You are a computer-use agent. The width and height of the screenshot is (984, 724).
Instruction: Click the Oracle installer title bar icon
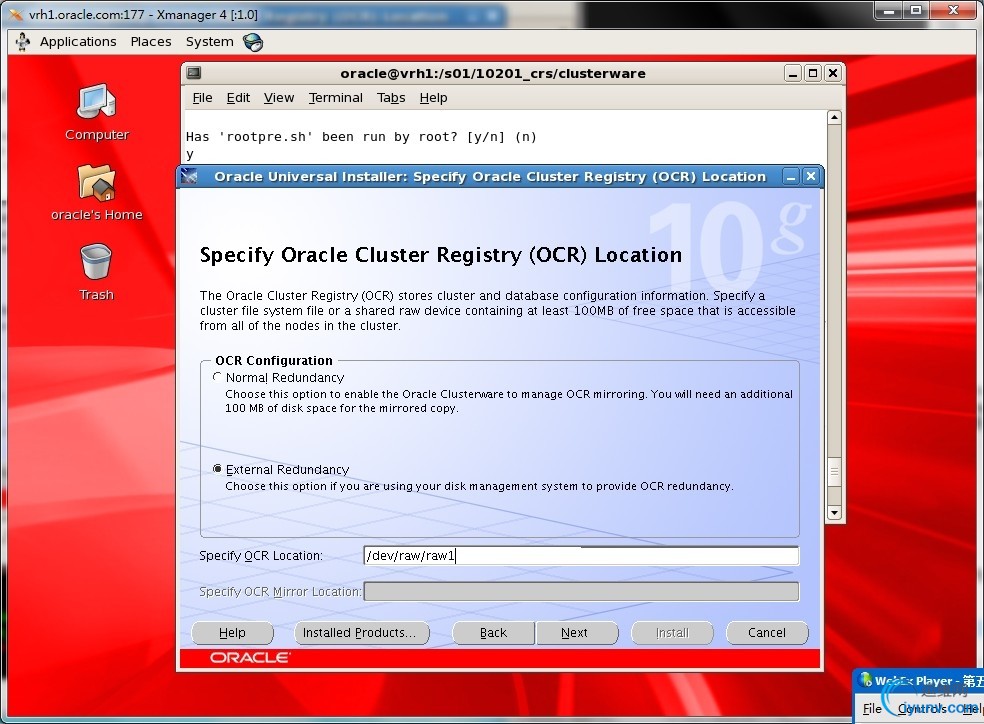click(189, 176)
